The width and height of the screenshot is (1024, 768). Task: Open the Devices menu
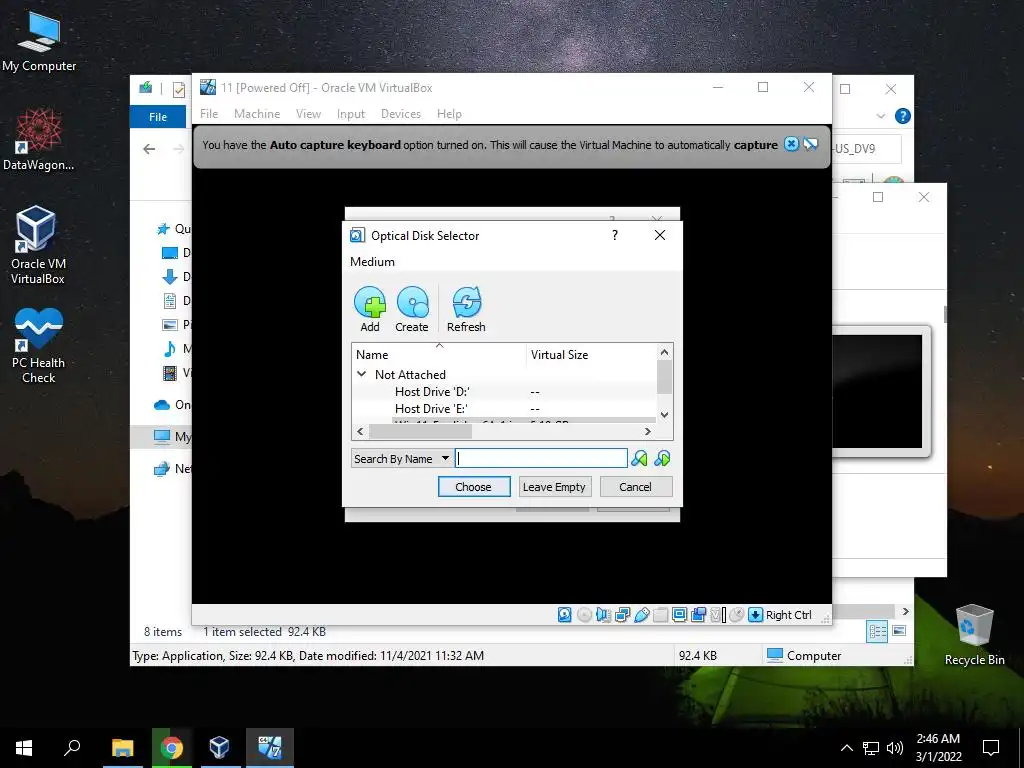401,114
